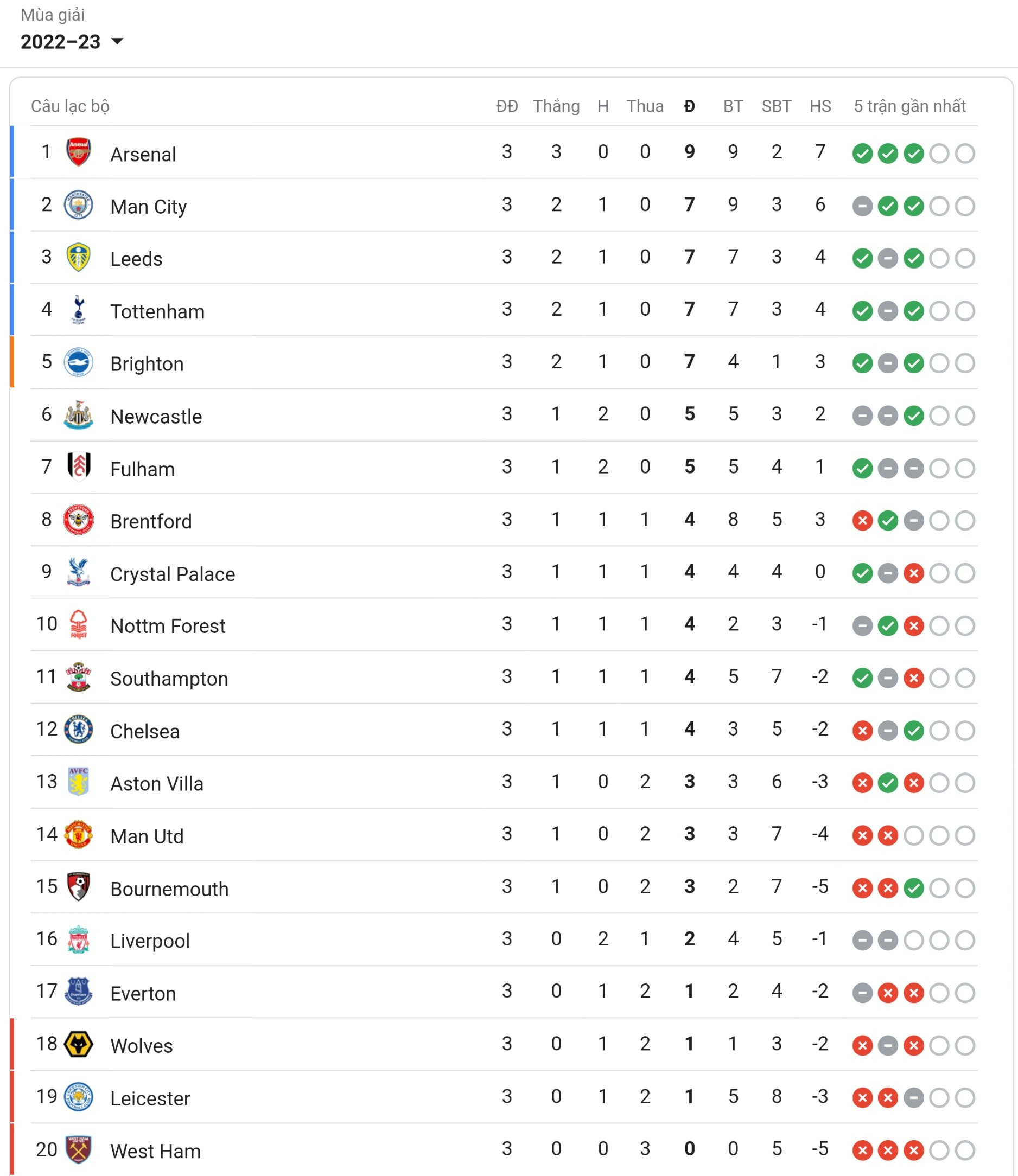This screenshot has width=1018, height=1176.
Task: Click the Wolves club crest
Action: [x=78, y=1044]
